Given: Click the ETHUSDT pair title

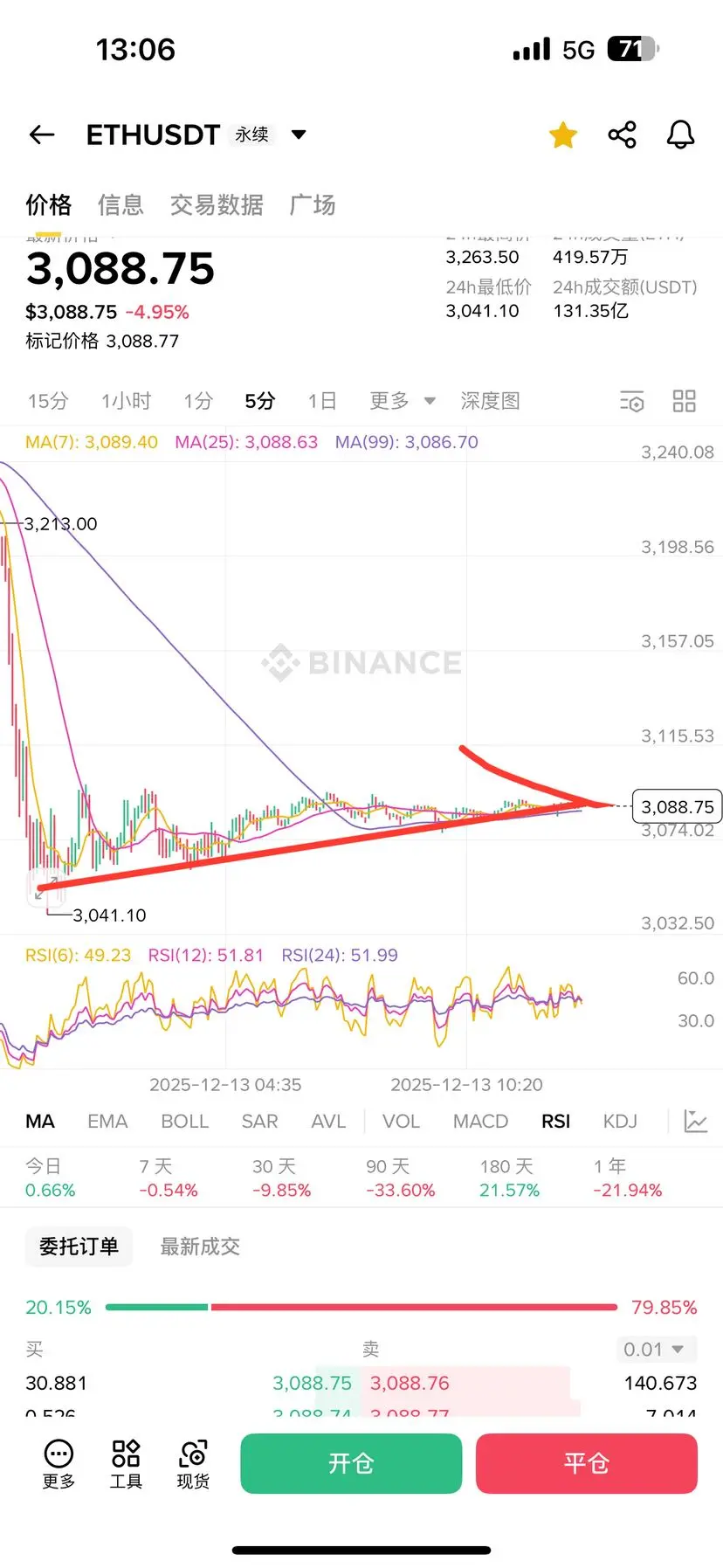Looking at the screenshot, I should point(153,135).
